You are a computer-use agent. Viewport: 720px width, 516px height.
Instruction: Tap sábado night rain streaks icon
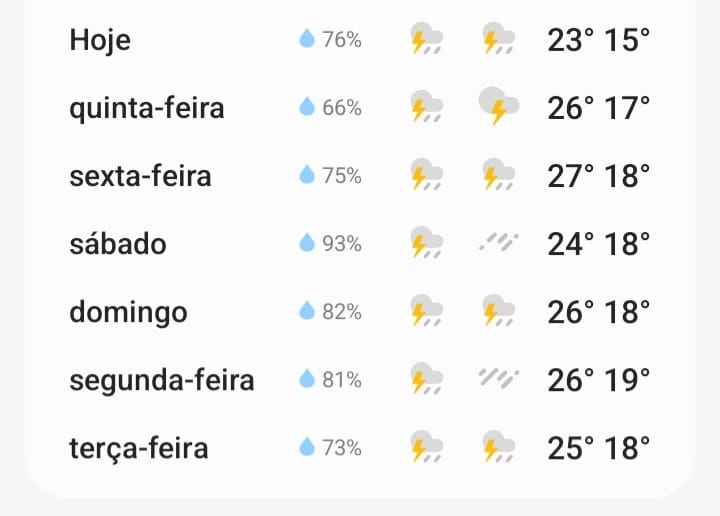pyautogui.click(x=499, y=242)
